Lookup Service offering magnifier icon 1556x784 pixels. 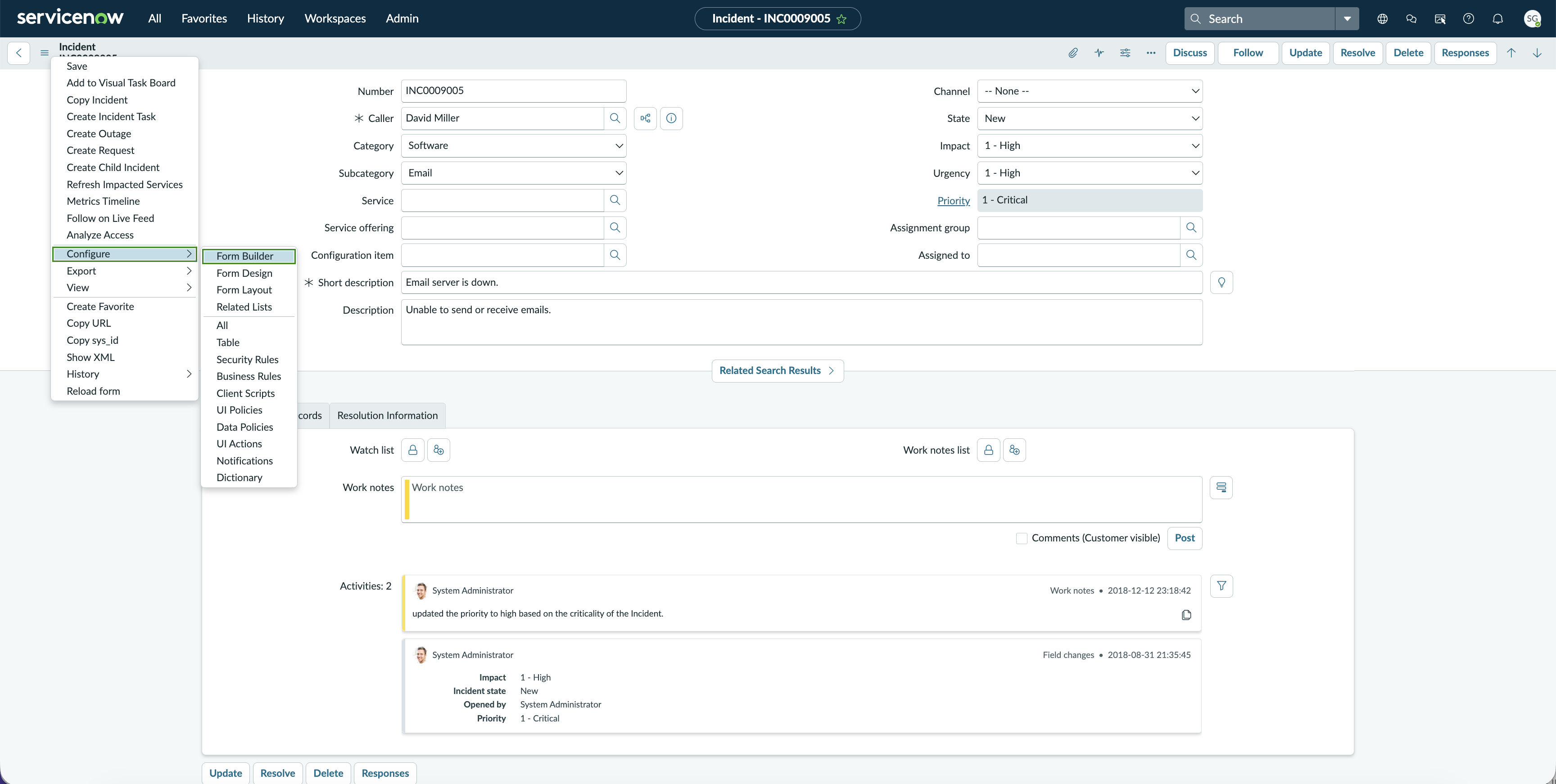615,228
